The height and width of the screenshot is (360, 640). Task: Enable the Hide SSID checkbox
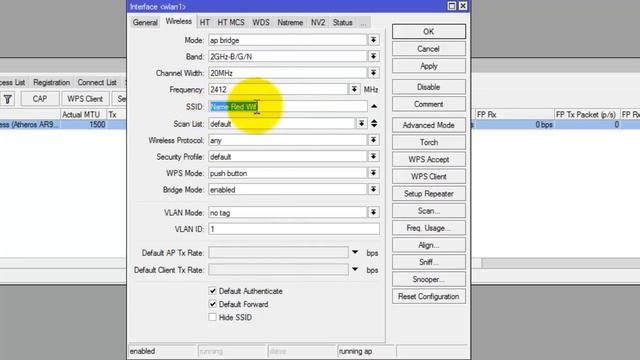[212, 317]
